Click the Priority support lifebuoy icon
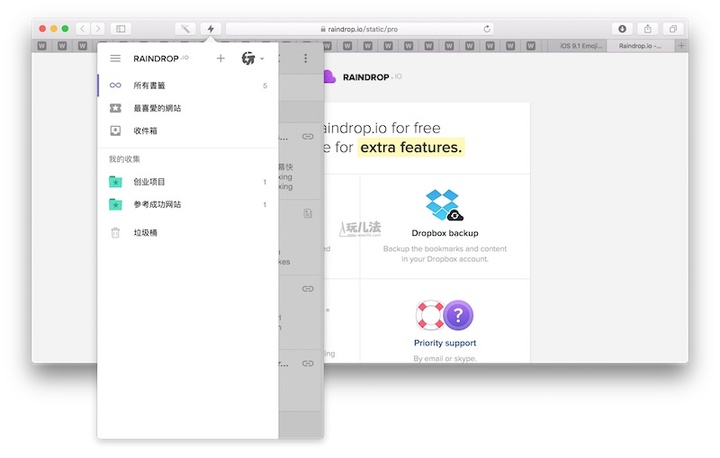720x458 pixels. [x=431, y=316]
